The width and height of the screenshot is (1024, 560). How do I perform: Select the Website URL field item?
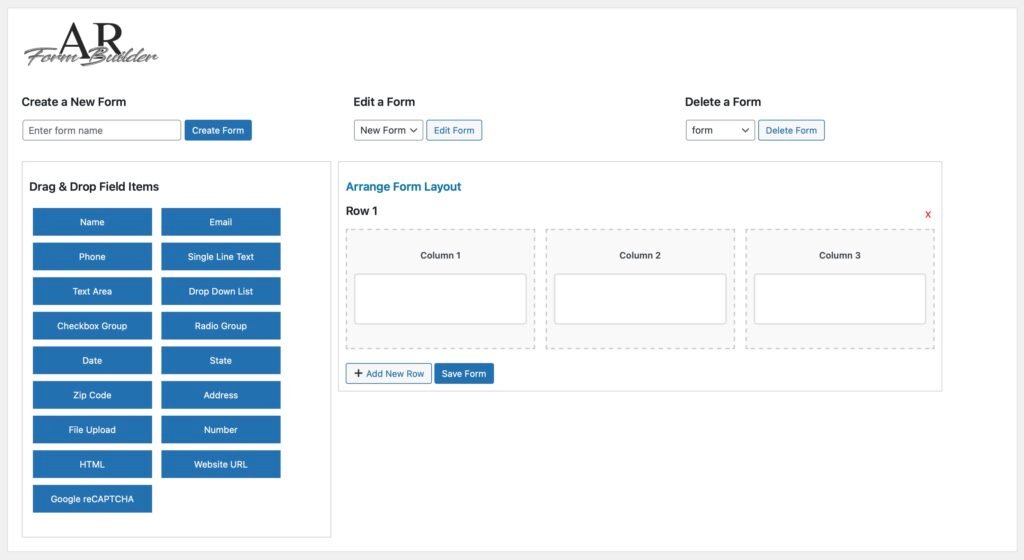point(221,464)
